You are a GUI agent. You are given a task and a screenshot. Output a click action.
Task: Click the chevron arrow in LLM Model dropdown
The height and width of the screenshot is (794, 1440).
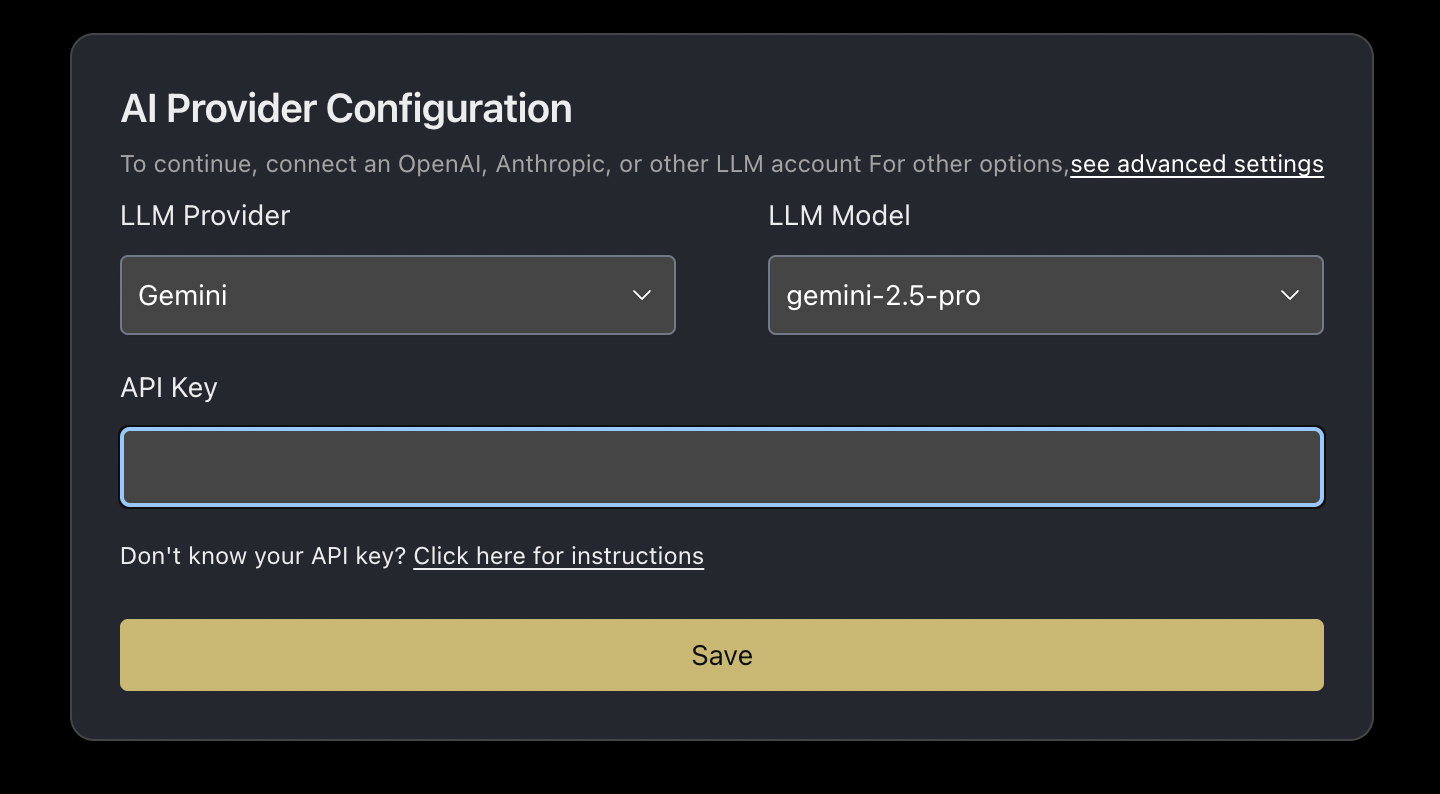(1290, 295)
